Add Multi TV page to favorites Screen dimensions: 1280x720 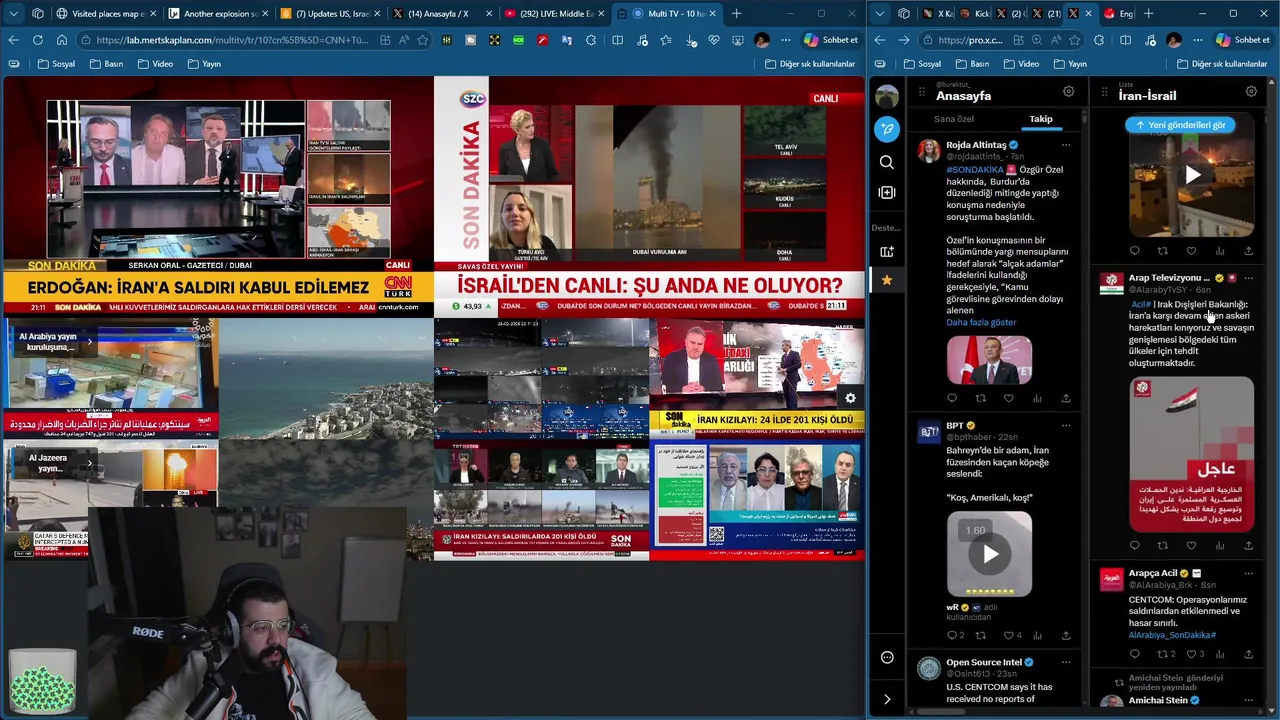(x=422, y=40)
